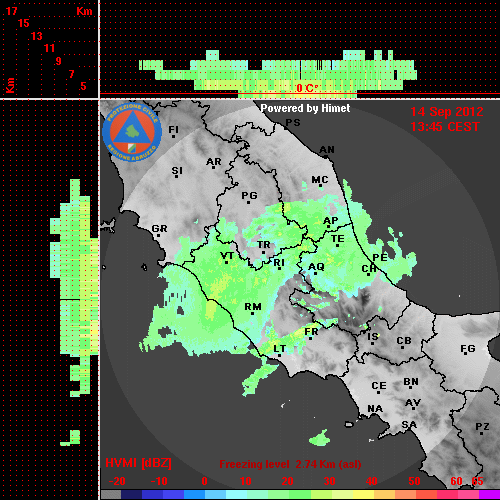Click the Powered by Himet text
The width and height of the screenshot is (500, 500).
305,108
